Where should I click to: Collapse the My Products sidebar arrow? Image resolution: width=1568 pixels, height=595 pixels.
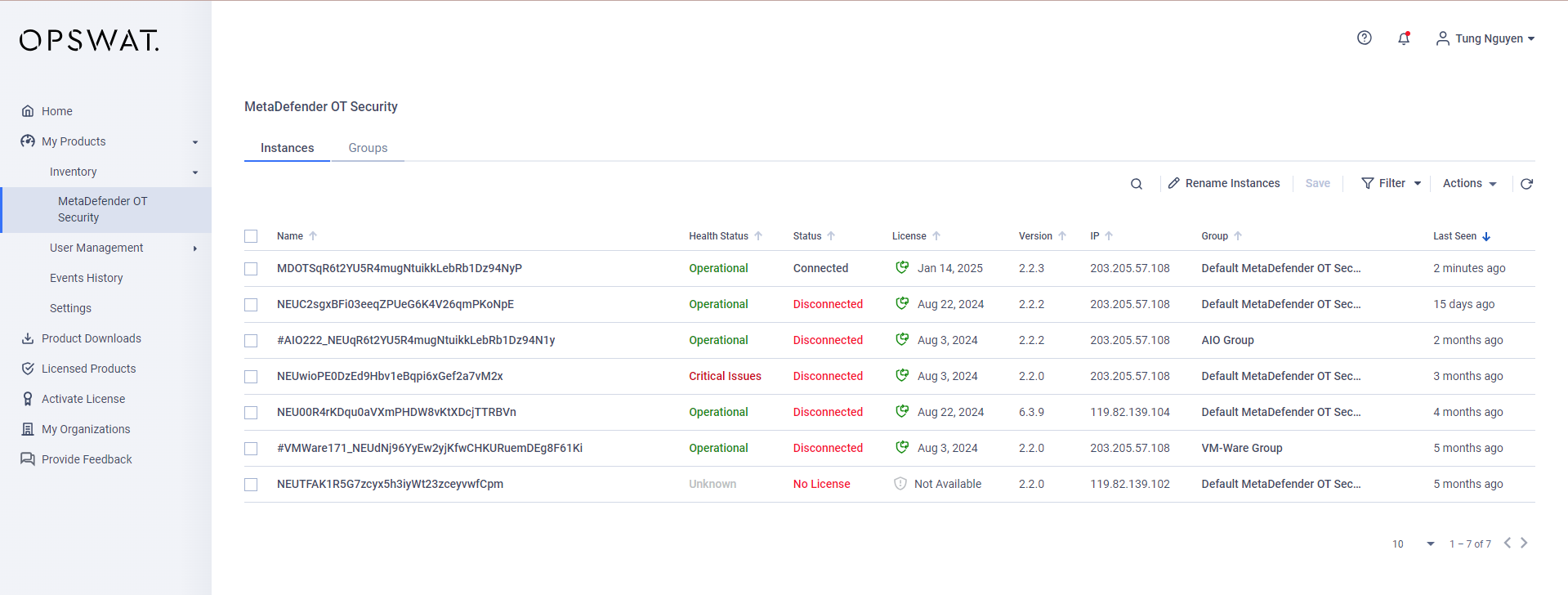coord(195,142)
